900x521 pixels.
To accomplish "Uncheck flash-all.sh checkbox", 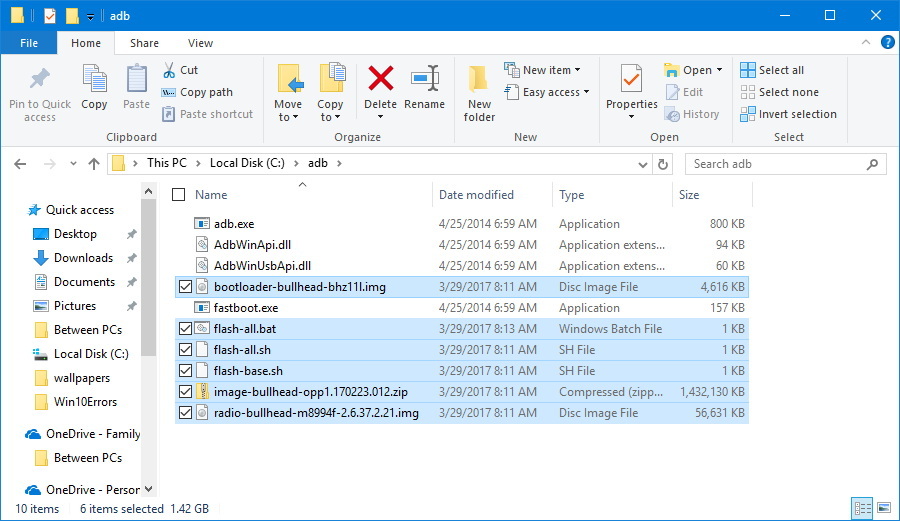I will pos(185,349).
